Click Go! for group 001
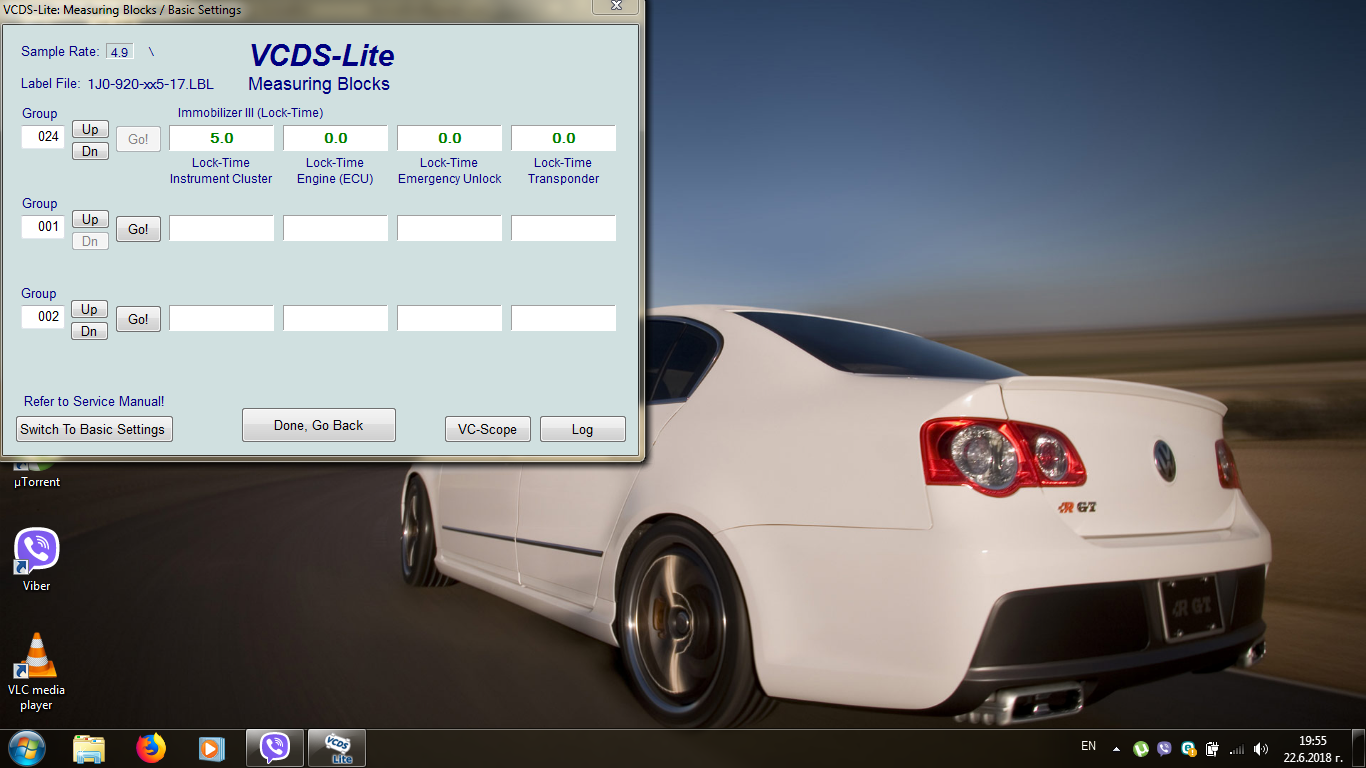Screen dimensions: 1366x768 click(138, 229)
